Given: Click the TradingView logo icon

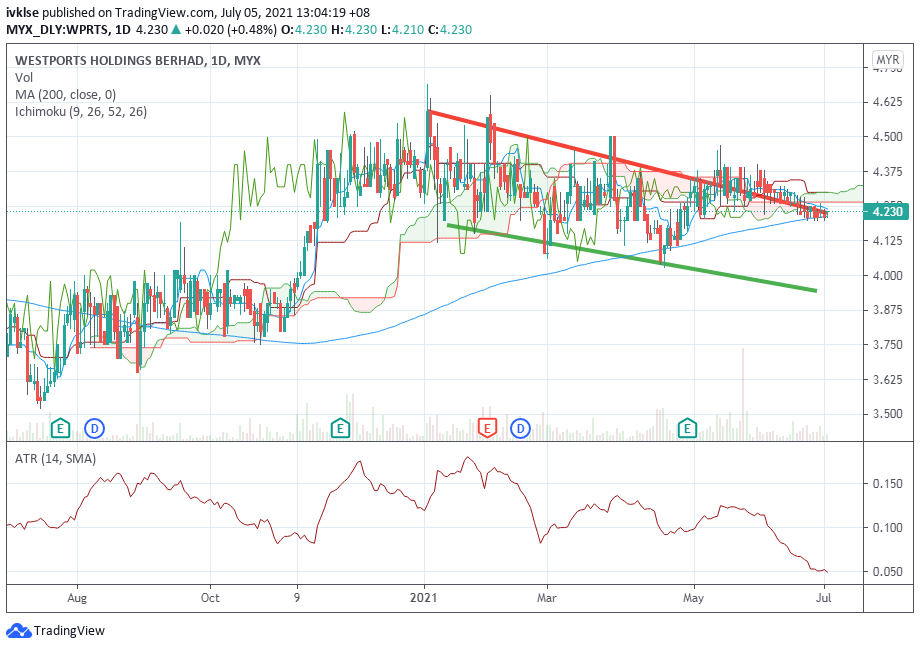Looking at the screenshot, I should (18, 631).
